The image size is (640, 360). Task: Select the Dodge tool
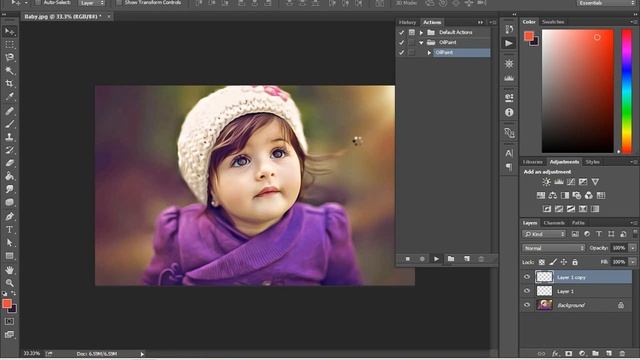[x=9, y=189]
